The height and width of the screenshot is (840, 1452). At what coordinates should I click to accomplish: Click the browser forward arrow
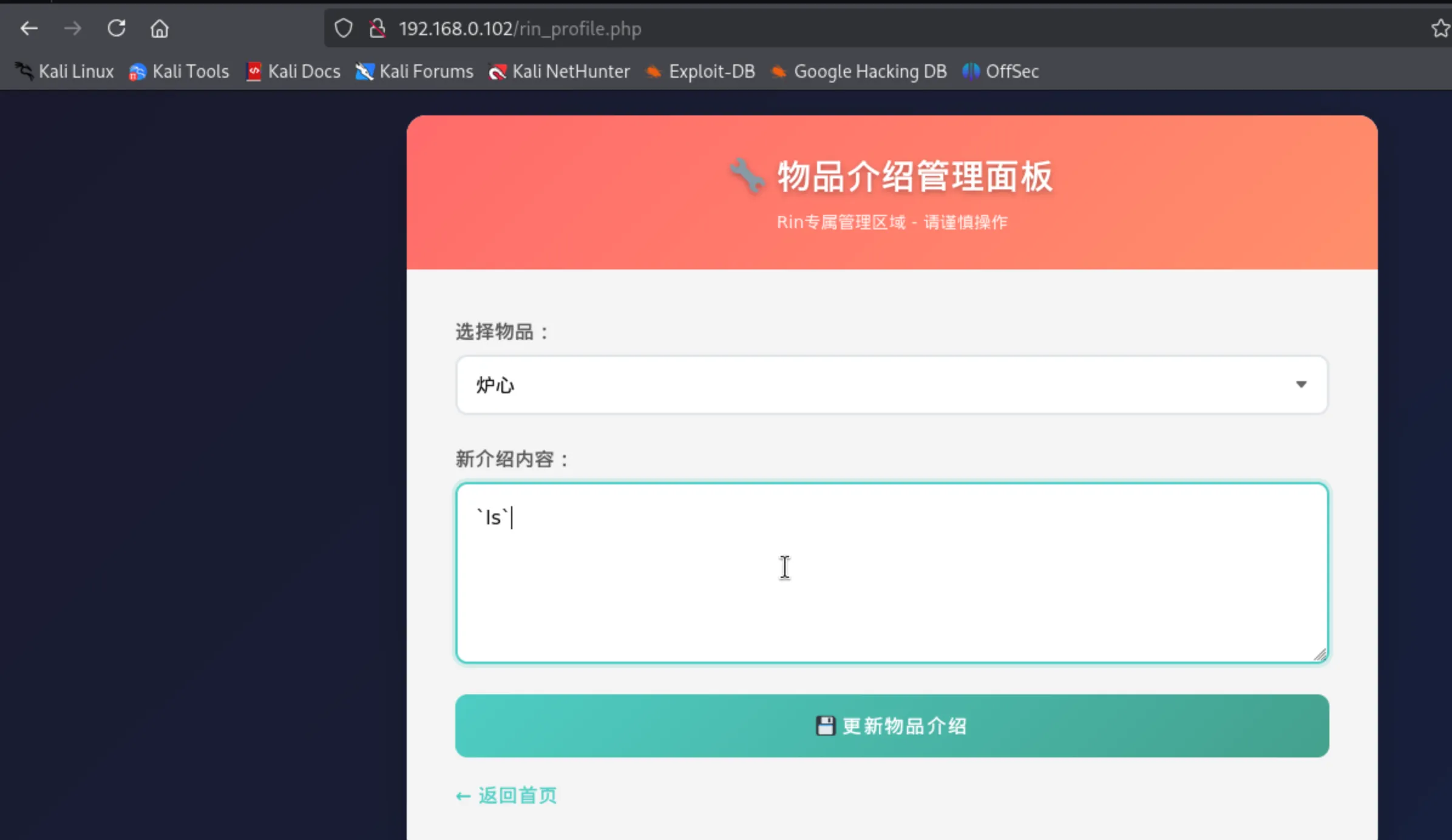(x=72, y=29)
